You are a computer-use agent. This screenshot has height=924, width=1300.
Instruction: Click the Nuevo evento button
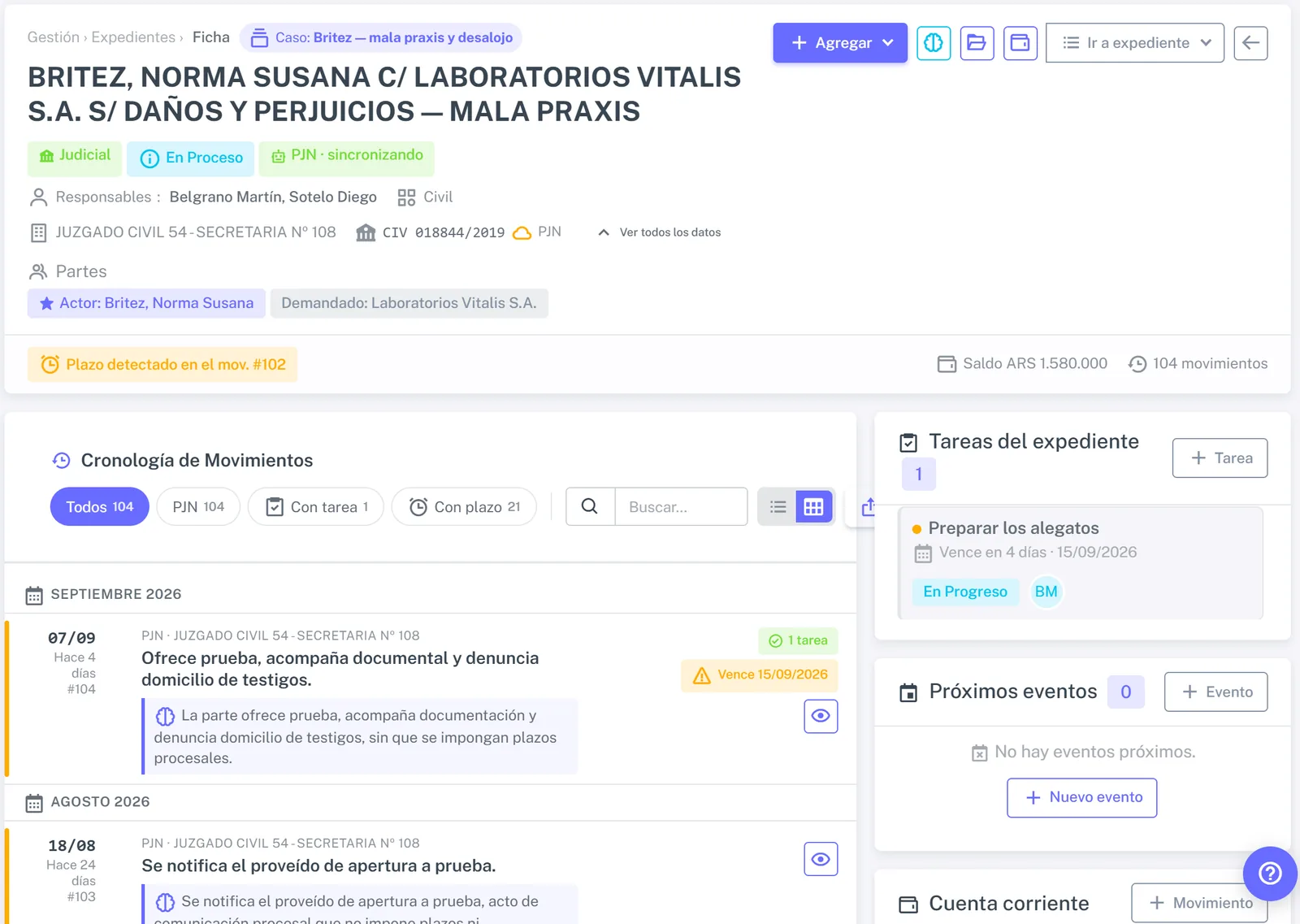(x=1082, y=797)
